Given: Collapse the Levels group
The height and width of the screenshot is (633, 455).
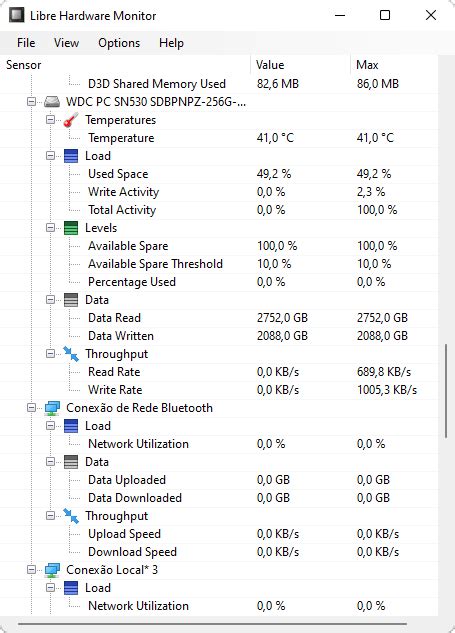Looking at the screenshot, I should (x=50, y=228).
